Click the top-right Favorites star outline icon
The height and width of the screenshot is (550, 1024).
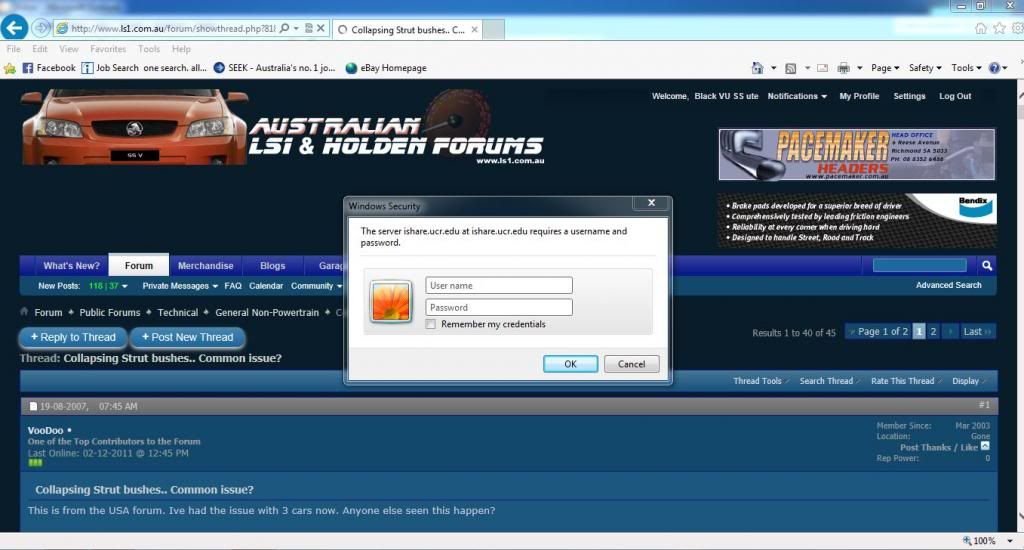tap(999, 28)
